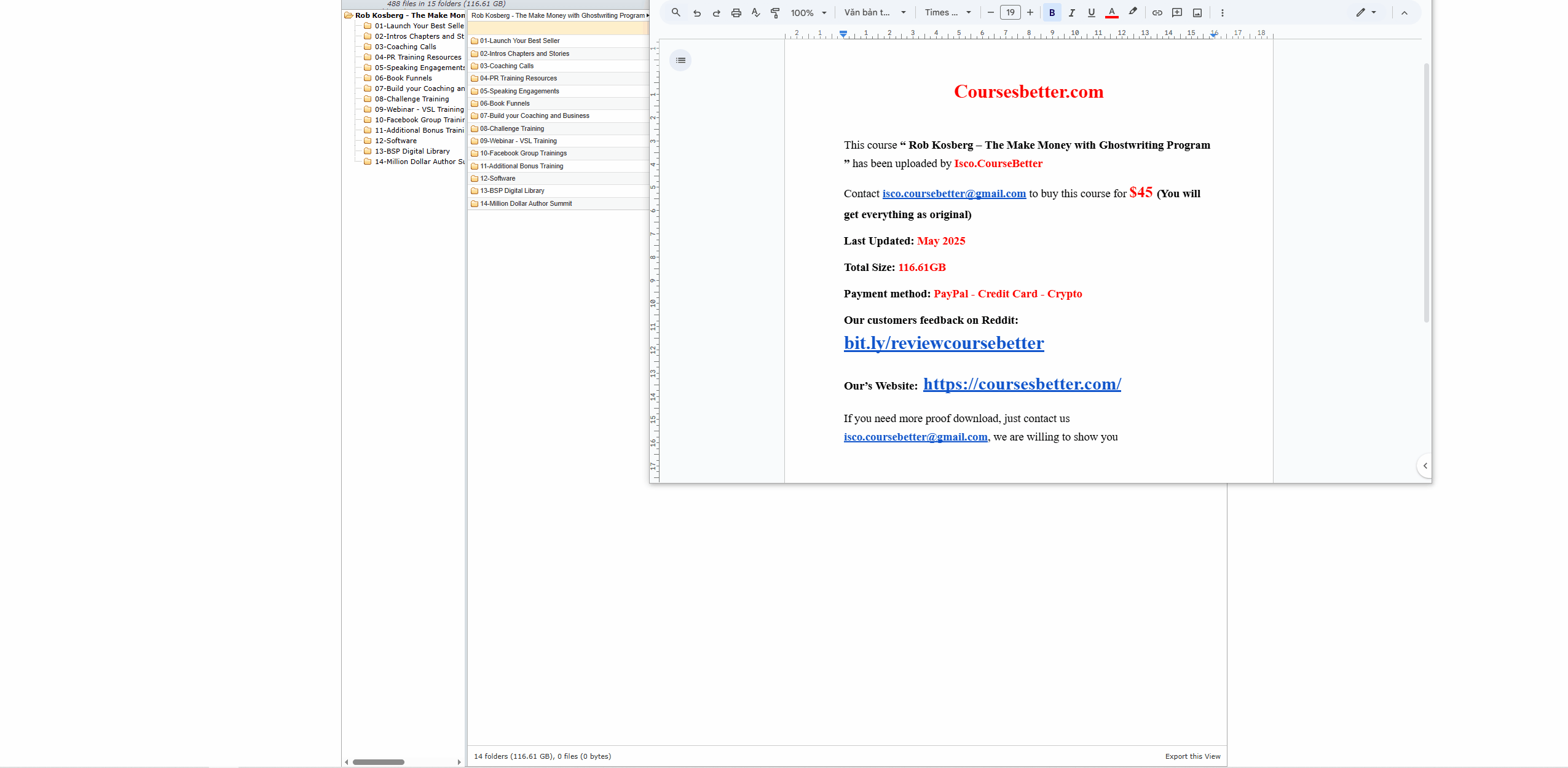Redo the last undone edit
1568x768 pixels.
point(717,12)
